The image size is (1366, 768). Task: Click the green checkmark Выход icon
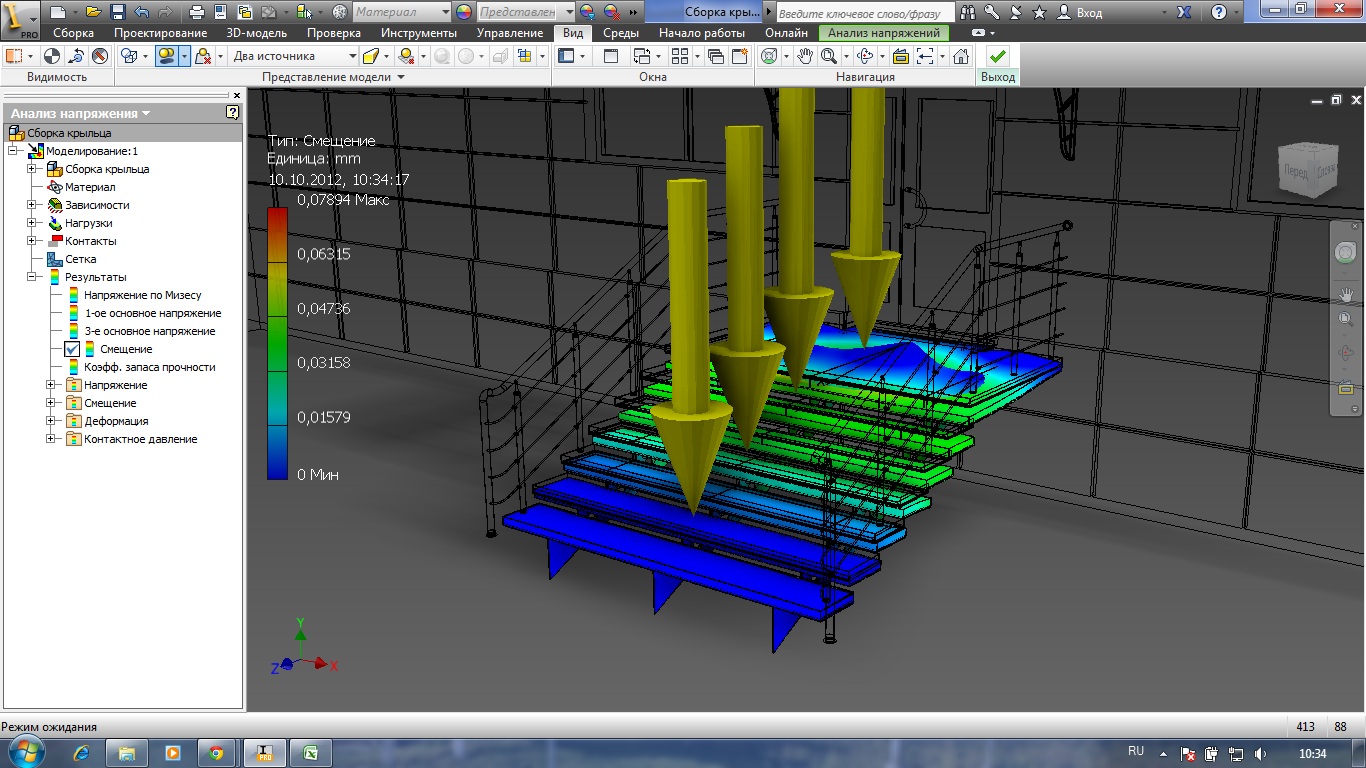click(x=997, y=57)
